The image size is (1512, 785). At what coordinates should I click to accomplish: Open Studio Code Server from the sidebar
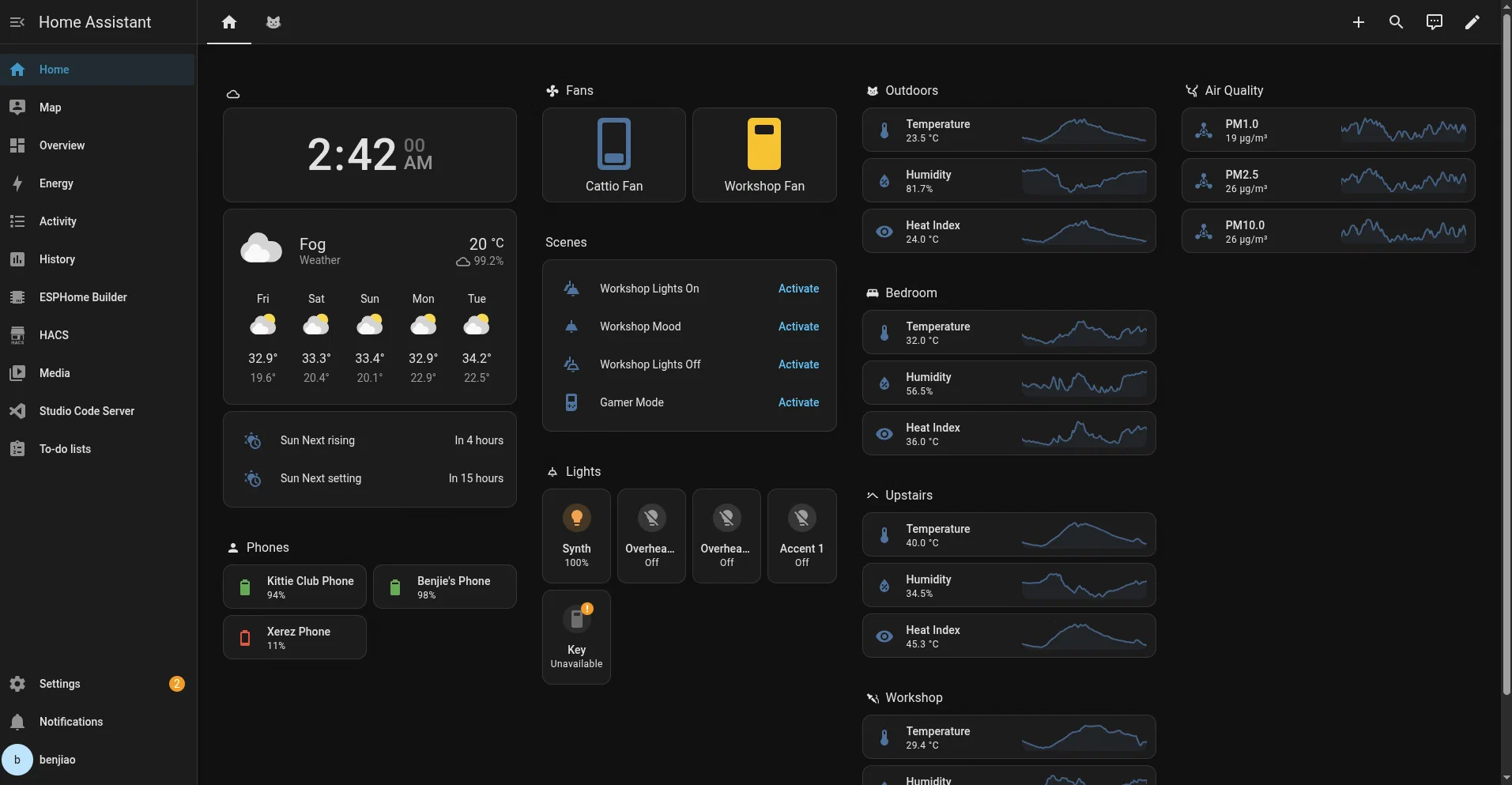pyautogui.click(x=85, y=411)
